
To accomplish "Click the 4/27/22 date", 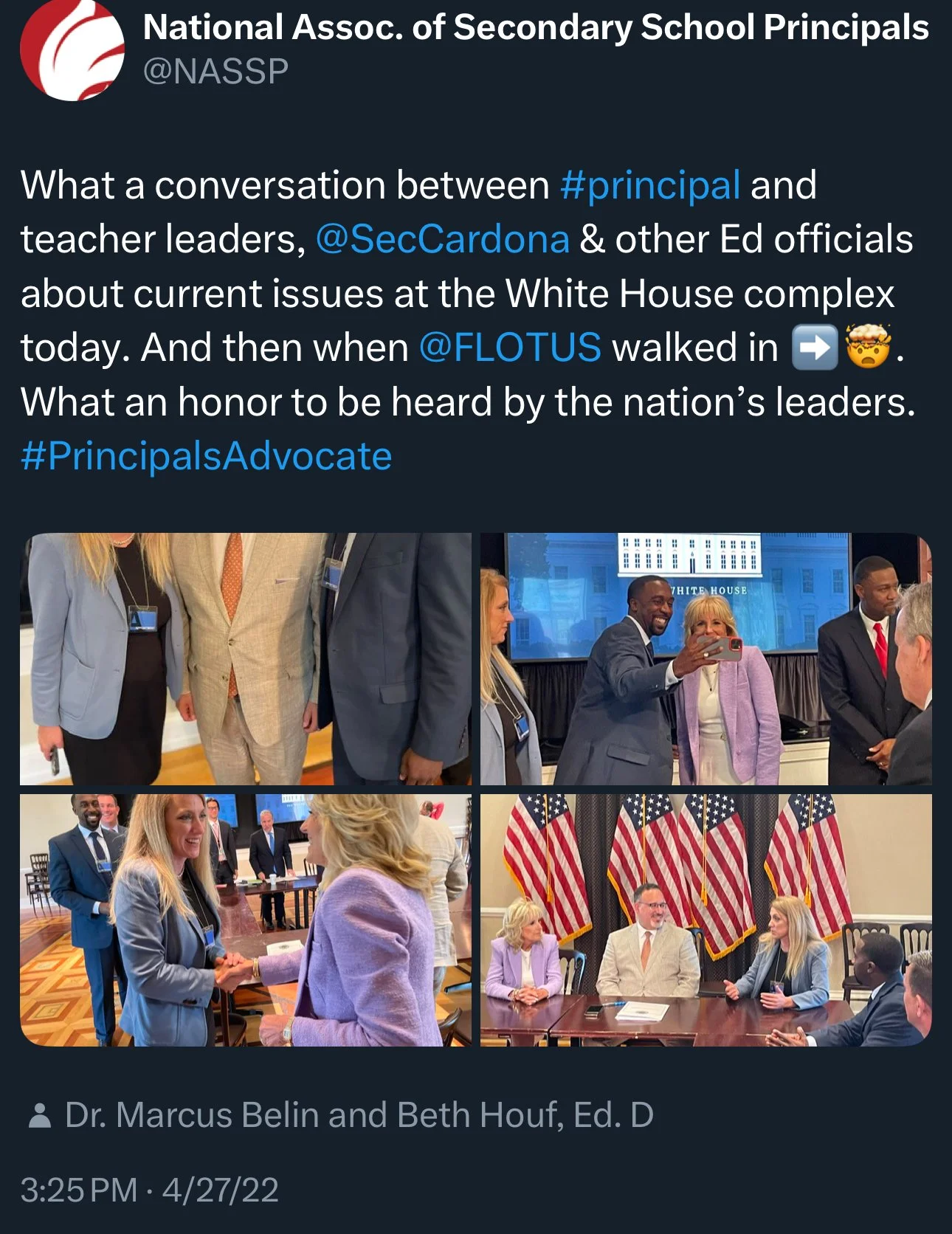I will point(221,1190).
